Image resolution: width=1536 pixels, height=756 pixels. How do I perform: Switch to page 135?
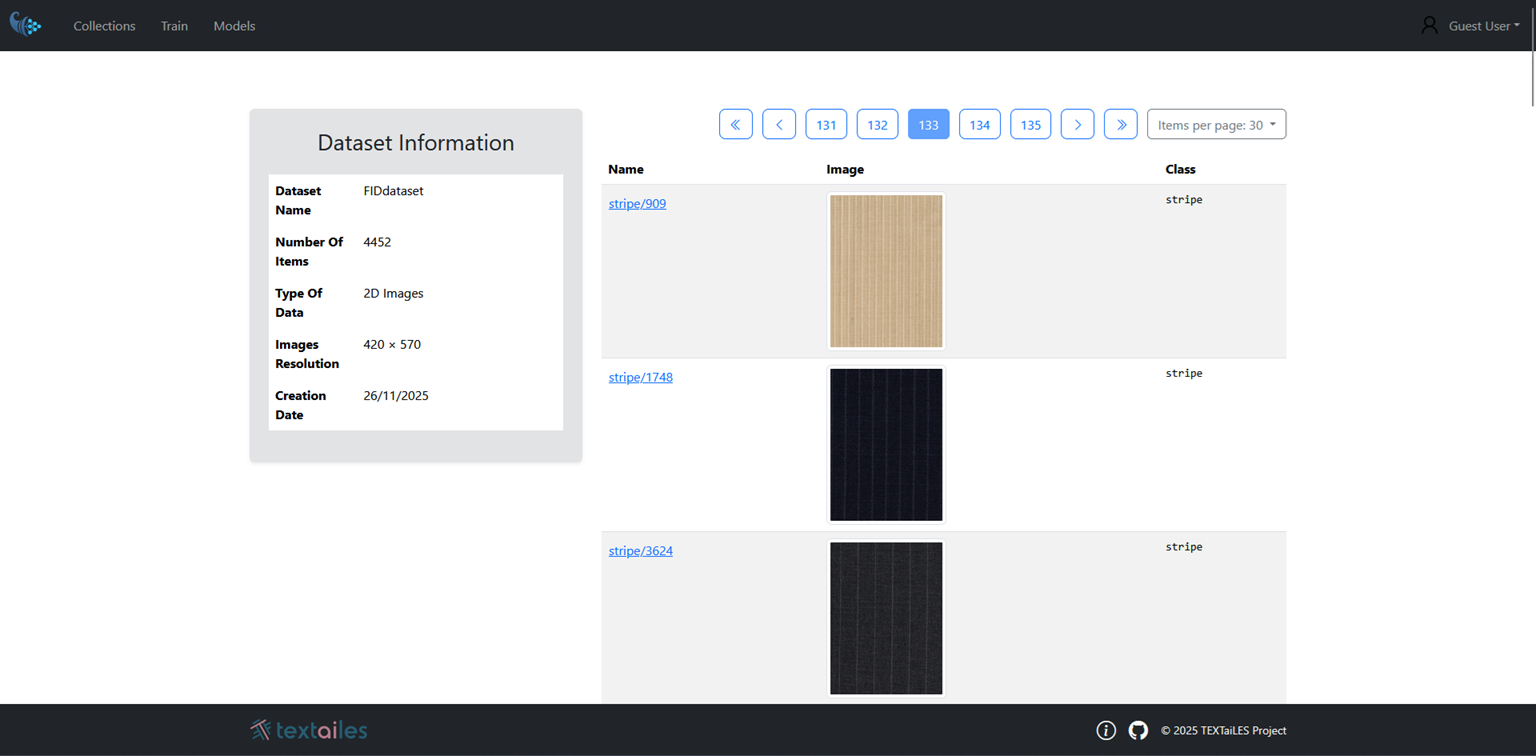tap(1030, 124)
